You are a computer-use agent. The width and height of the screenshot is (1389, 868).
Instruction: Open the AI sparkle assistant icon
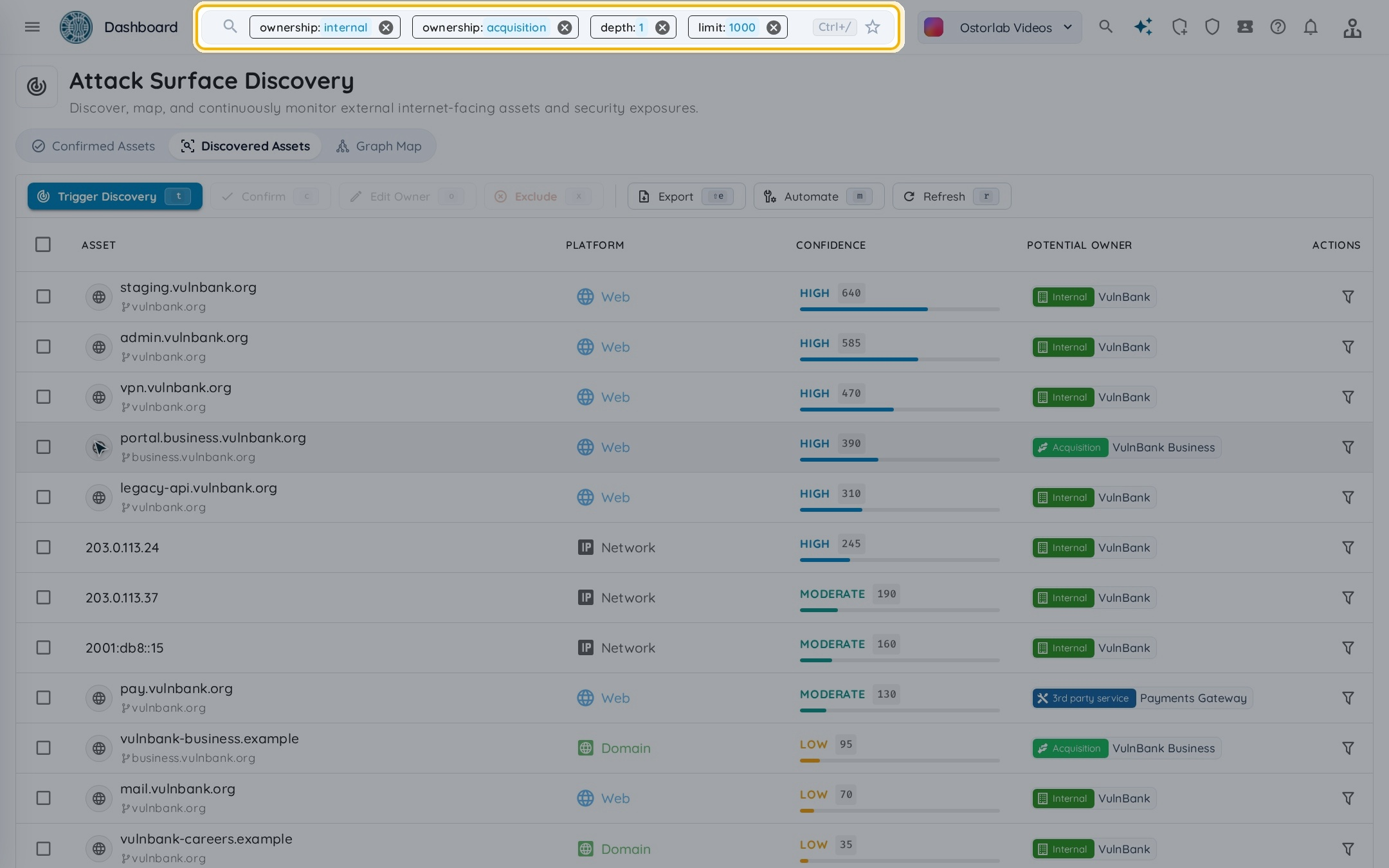(x=1143, y=27)
